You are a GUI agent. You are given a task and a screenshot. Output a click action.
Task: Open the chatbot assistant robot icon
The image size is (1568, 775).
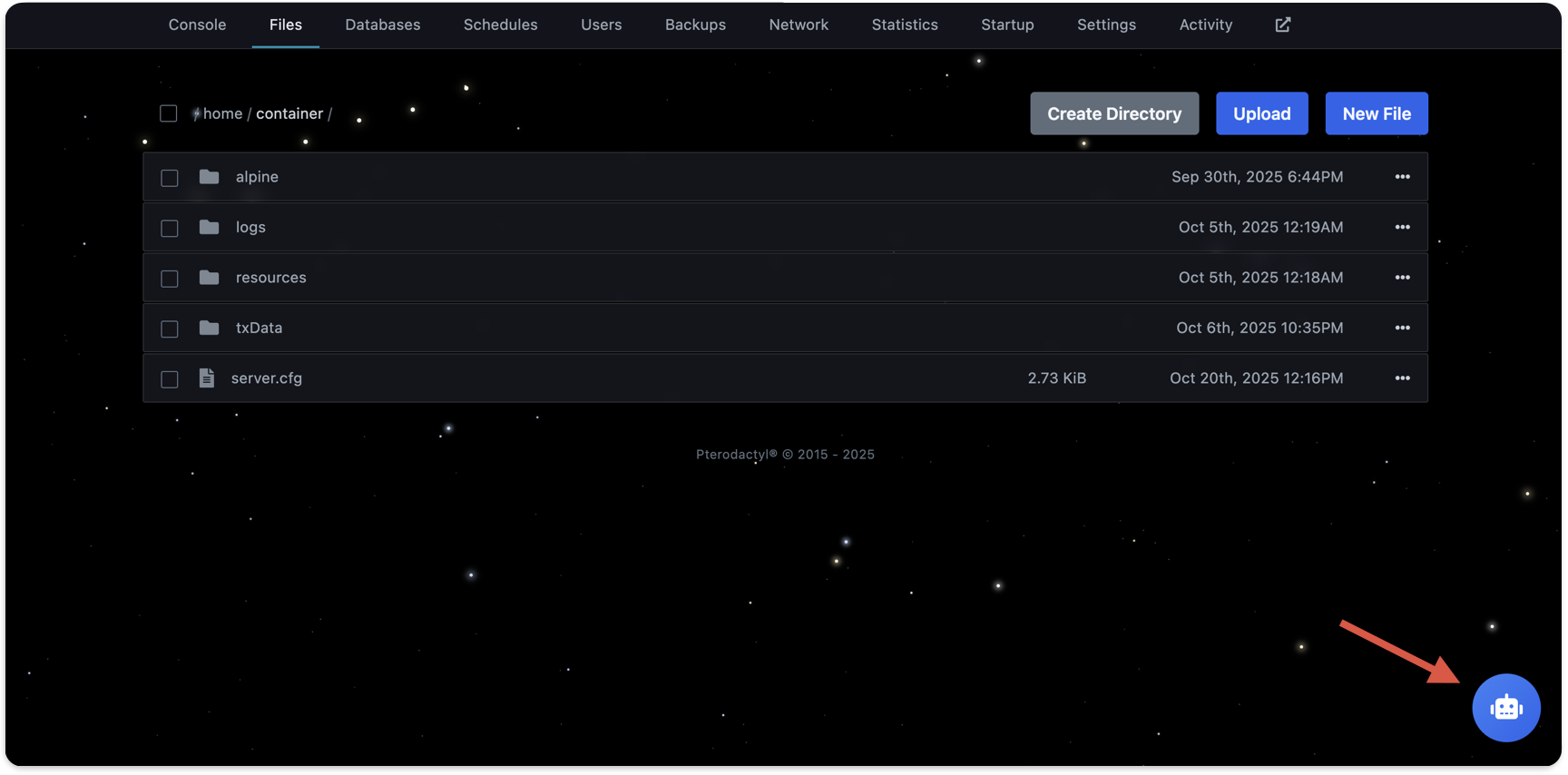(x=1505, y=708)
